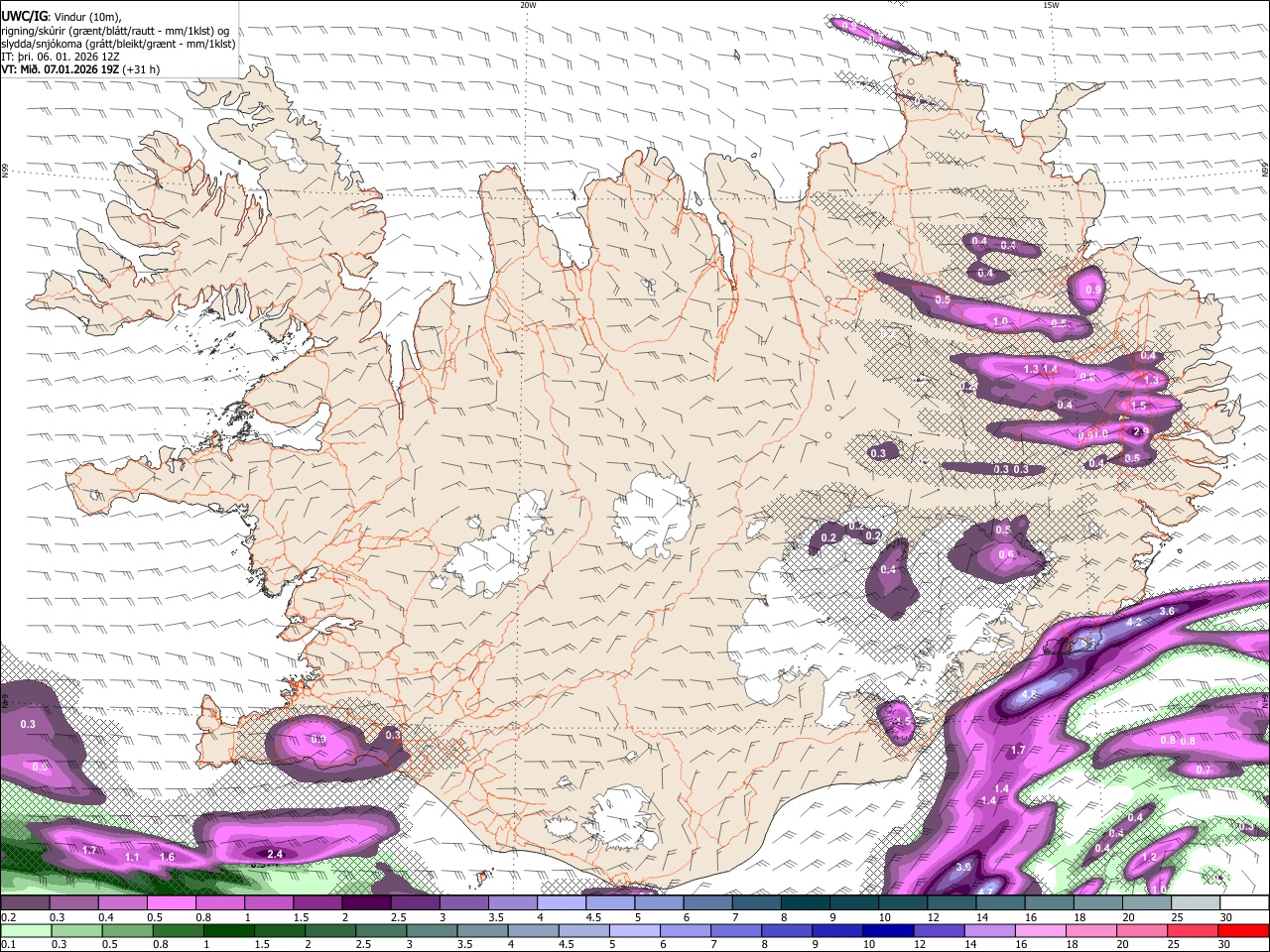Click the '3.9' precipitation value on the map
This screenshot has height=952, width=1270.
click(x=962, y=868)
